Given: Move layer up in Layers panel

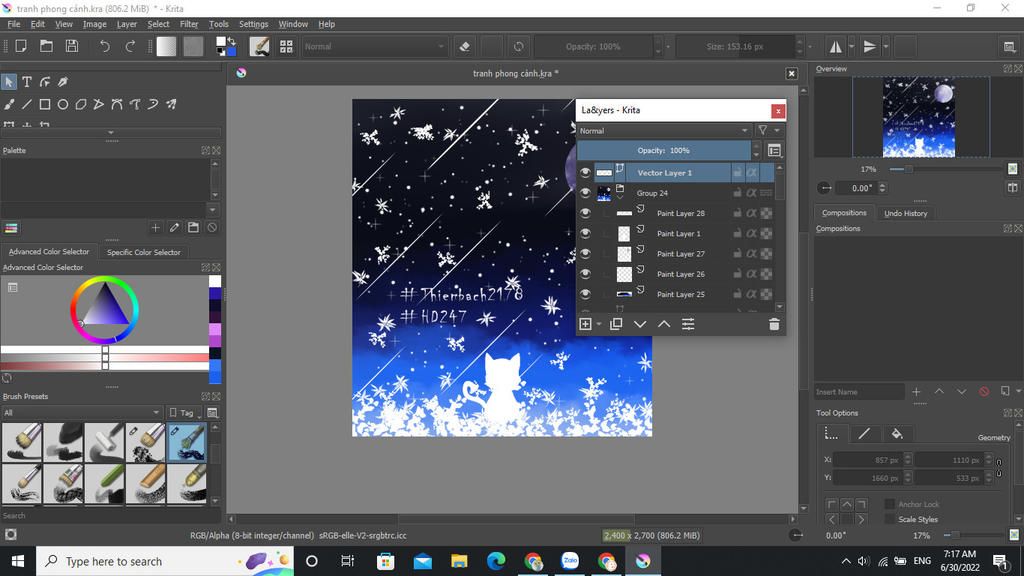Looking at the screenshot, I should [x=664, y=324].
